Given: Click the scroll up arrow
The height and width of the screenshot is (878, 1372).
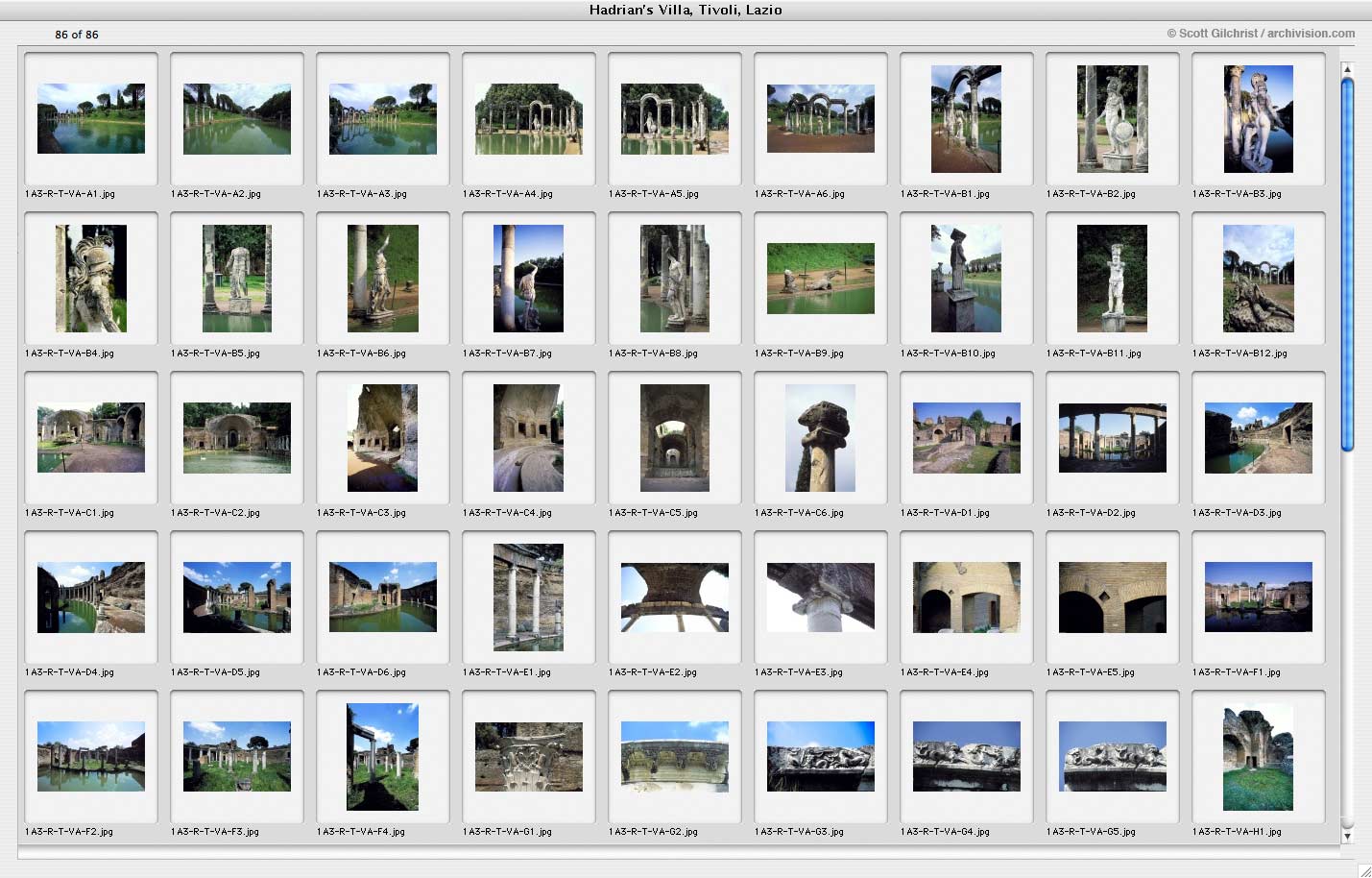Looking at the screenshot, I should tap(1347, 69).
